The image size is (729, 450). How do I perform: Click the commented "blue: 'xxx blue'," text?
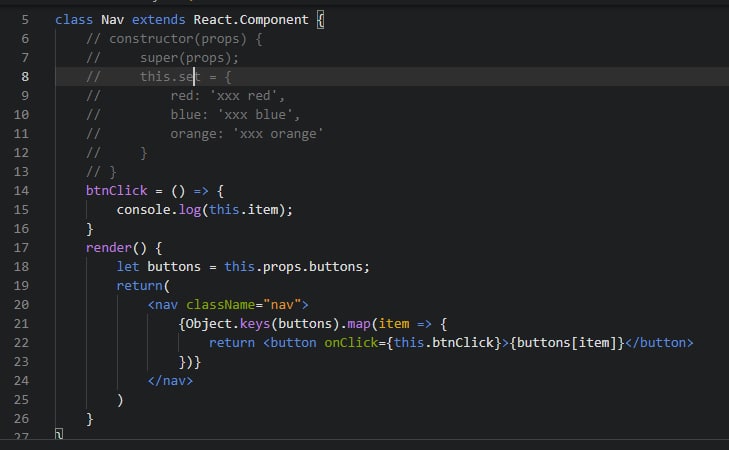point(236,115)
